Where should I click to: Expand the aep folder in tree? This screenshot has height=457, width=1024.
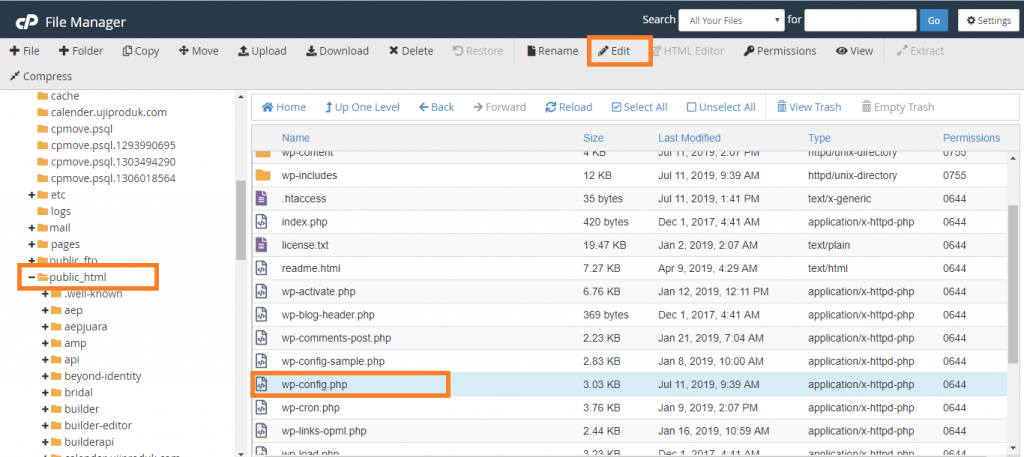[45, 310]
